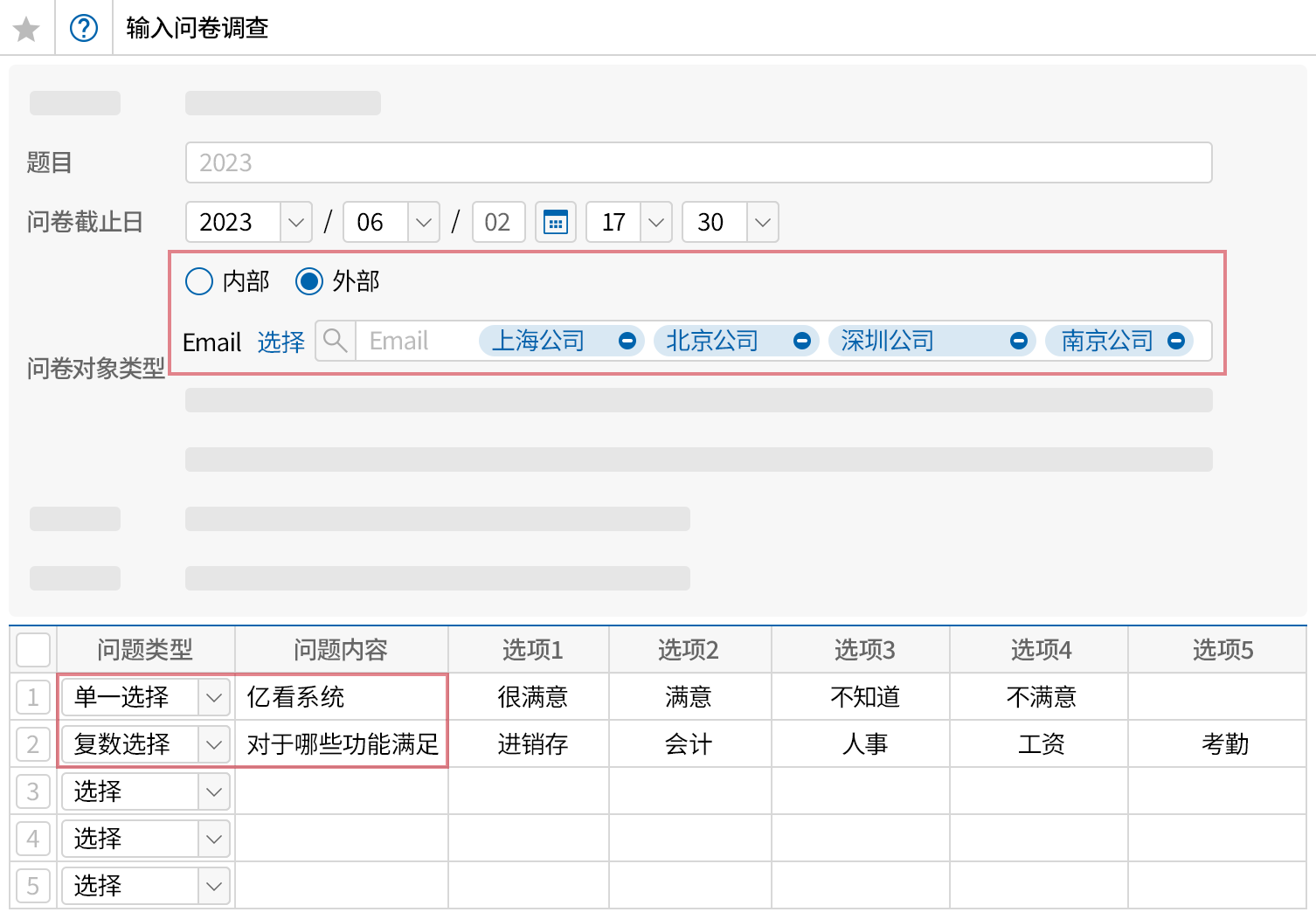Remove the 北京公司 recipient tag

click(x=801, y=341)
